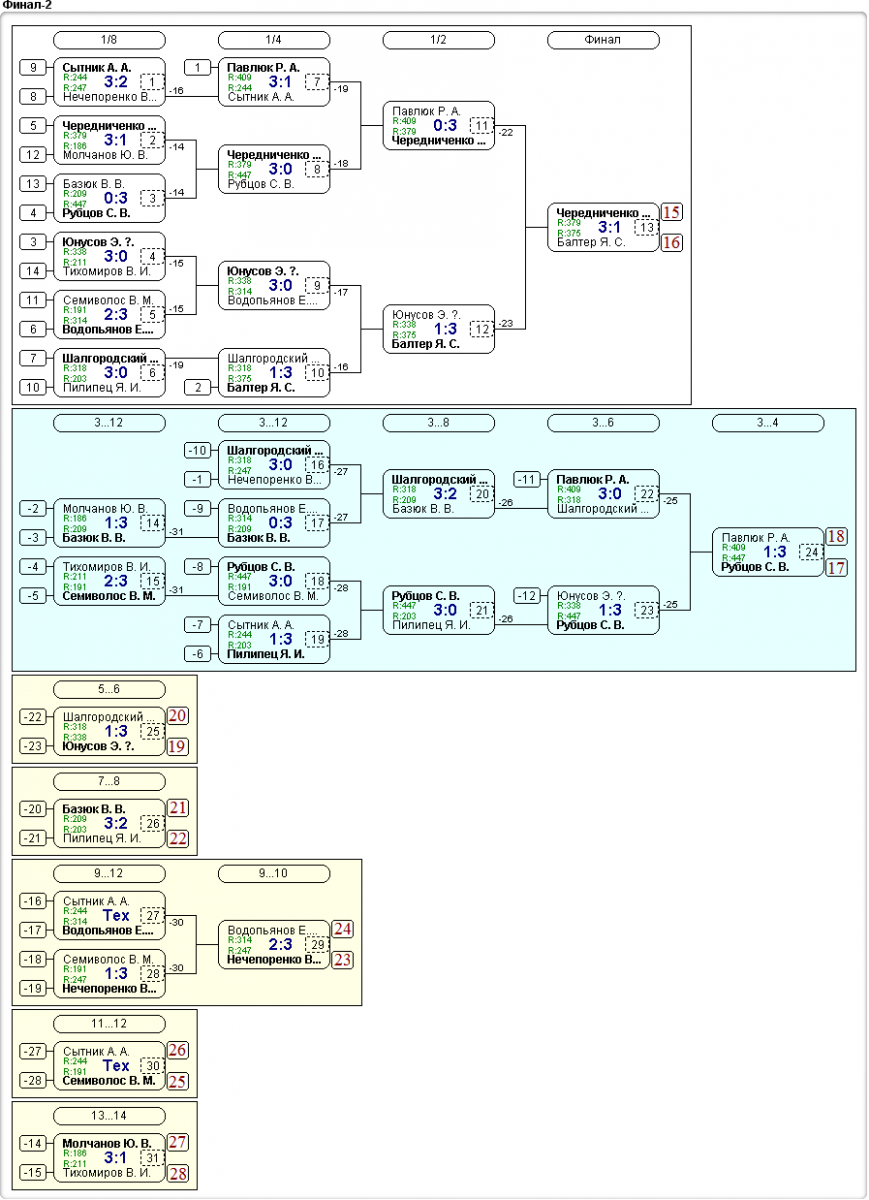This screenshot has width=869, height=1200.
Task: Click the "13...14" placement header
Action: (109, 1116)
